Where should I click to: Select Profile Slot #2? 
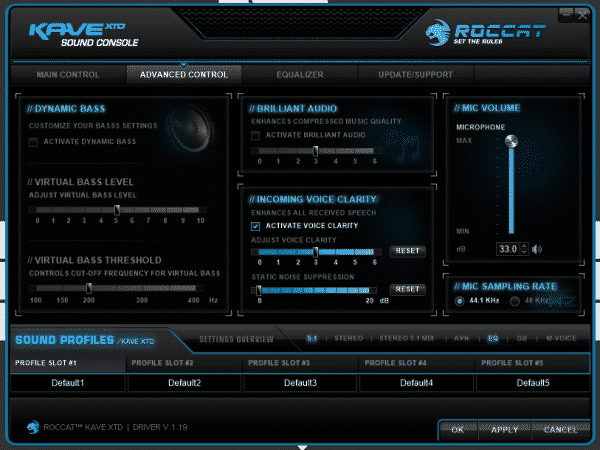click(185, 363)
